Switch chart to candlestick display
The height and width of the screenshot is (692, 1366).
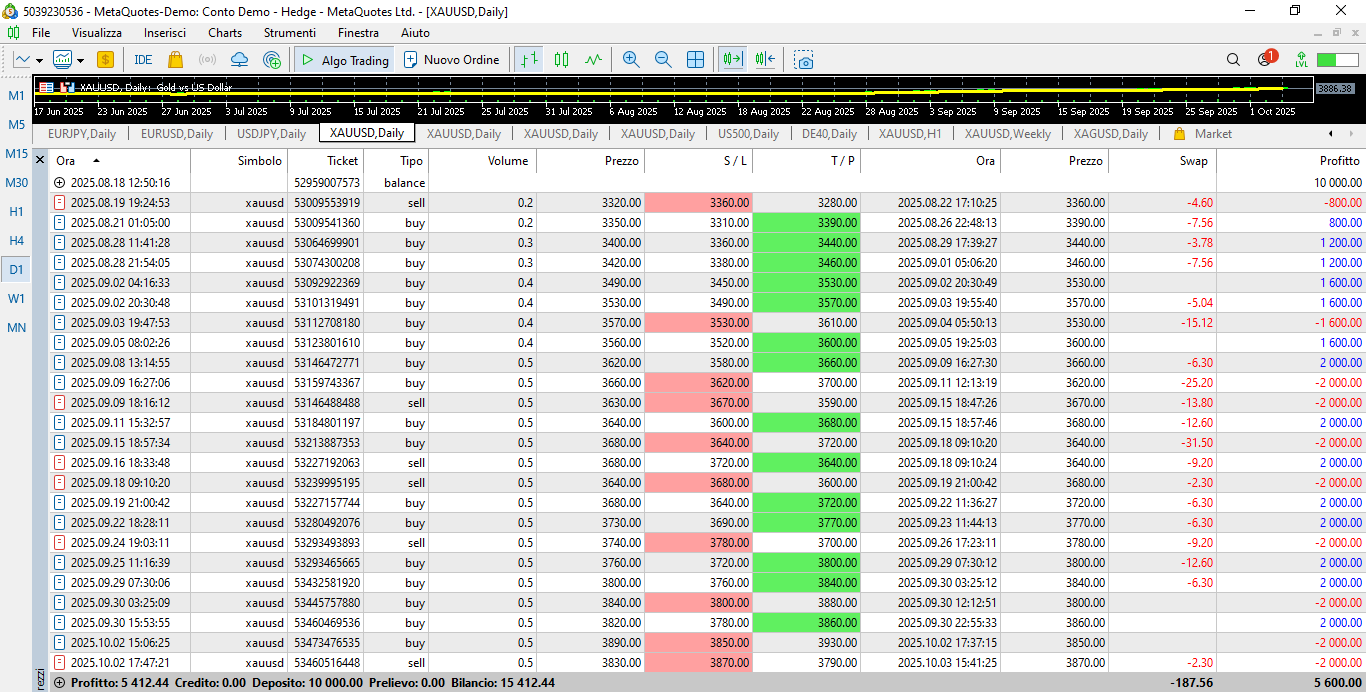click(x=562, y=60)
